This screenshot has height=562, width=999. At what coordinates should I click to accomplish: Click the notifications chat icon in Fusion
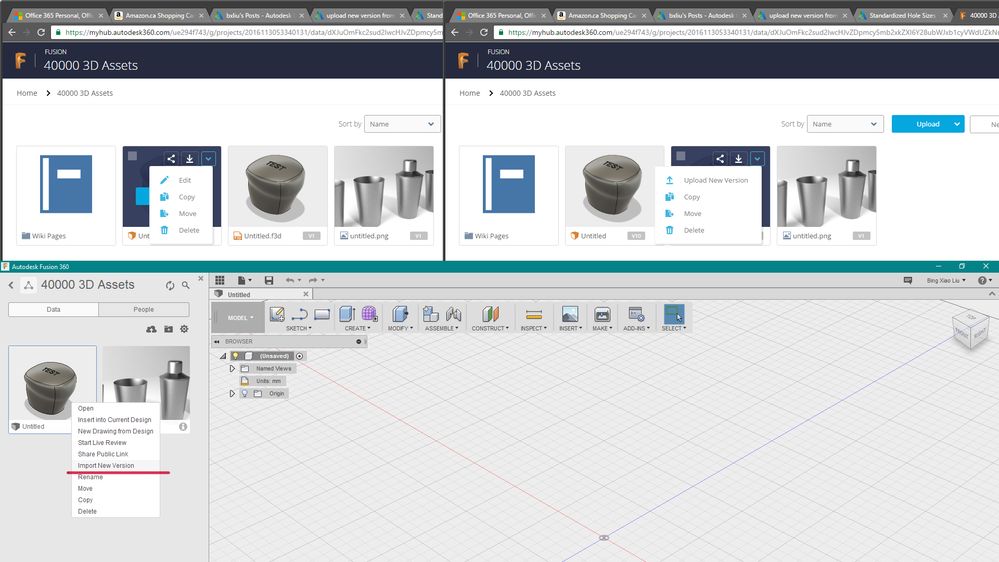[x=908, y=280]
